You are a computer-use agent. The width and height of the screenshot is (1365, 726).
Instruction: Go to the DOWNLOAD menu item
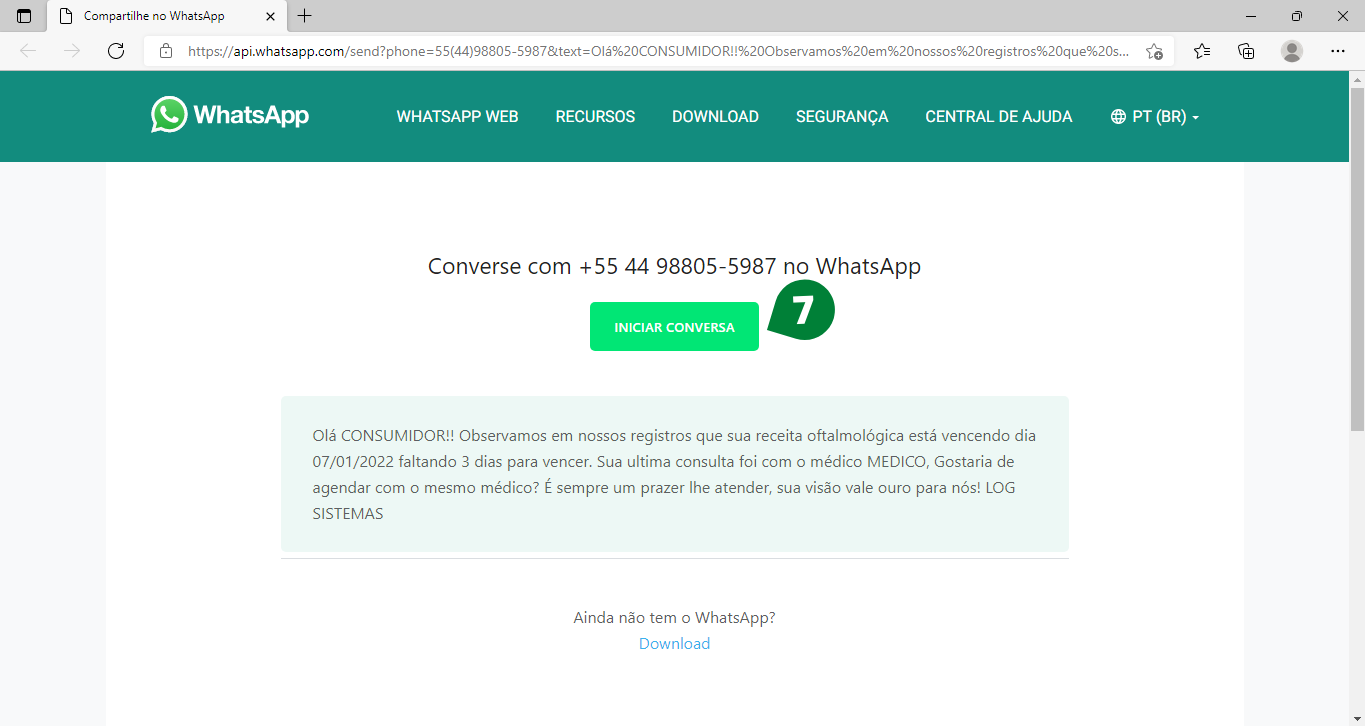click(715, 117)
